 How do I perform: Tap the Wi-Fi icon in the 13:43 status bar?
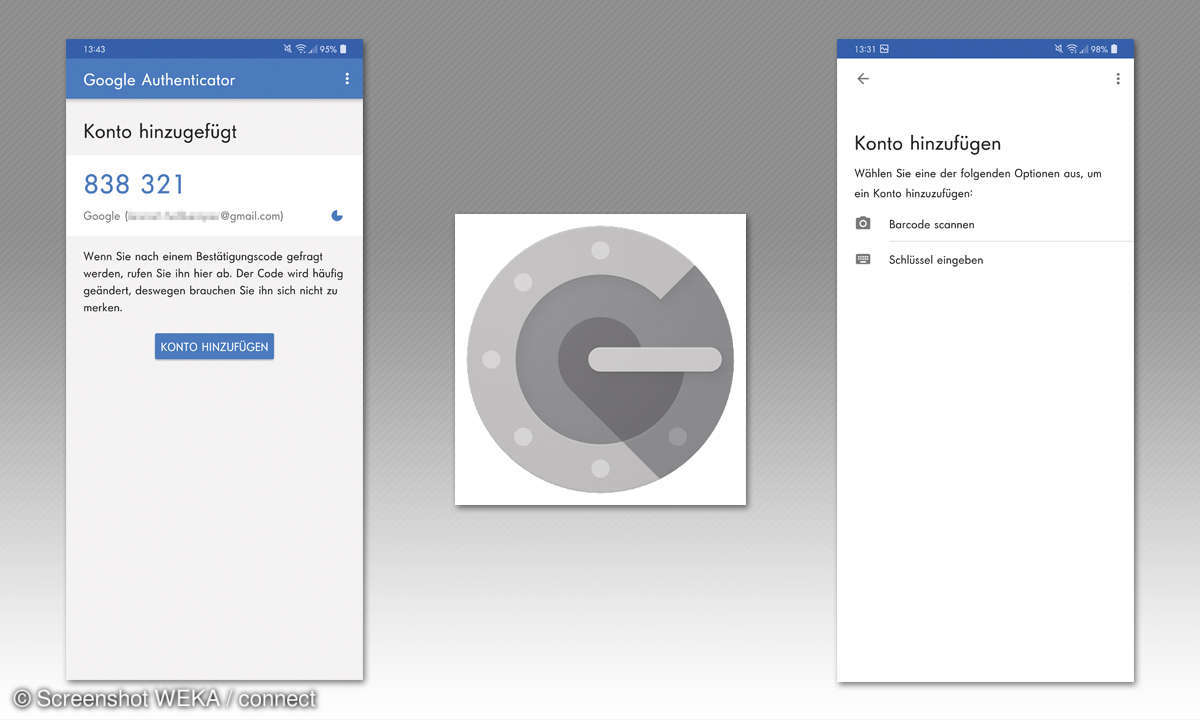(x=301, y=49)
